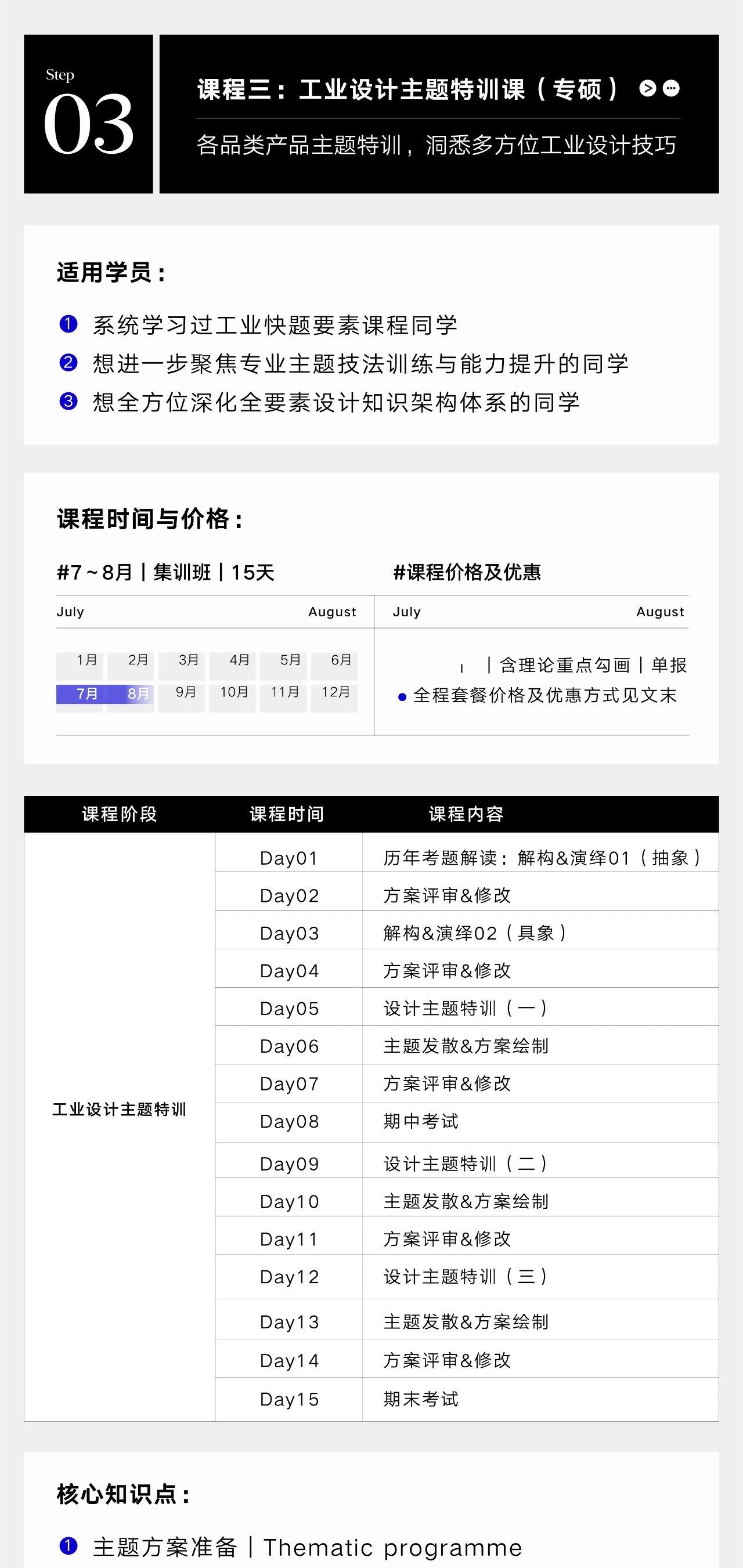Viewport: 743px width, 1568px height.
Task: Select the 9月 month cell
Action: pos(182,699)
